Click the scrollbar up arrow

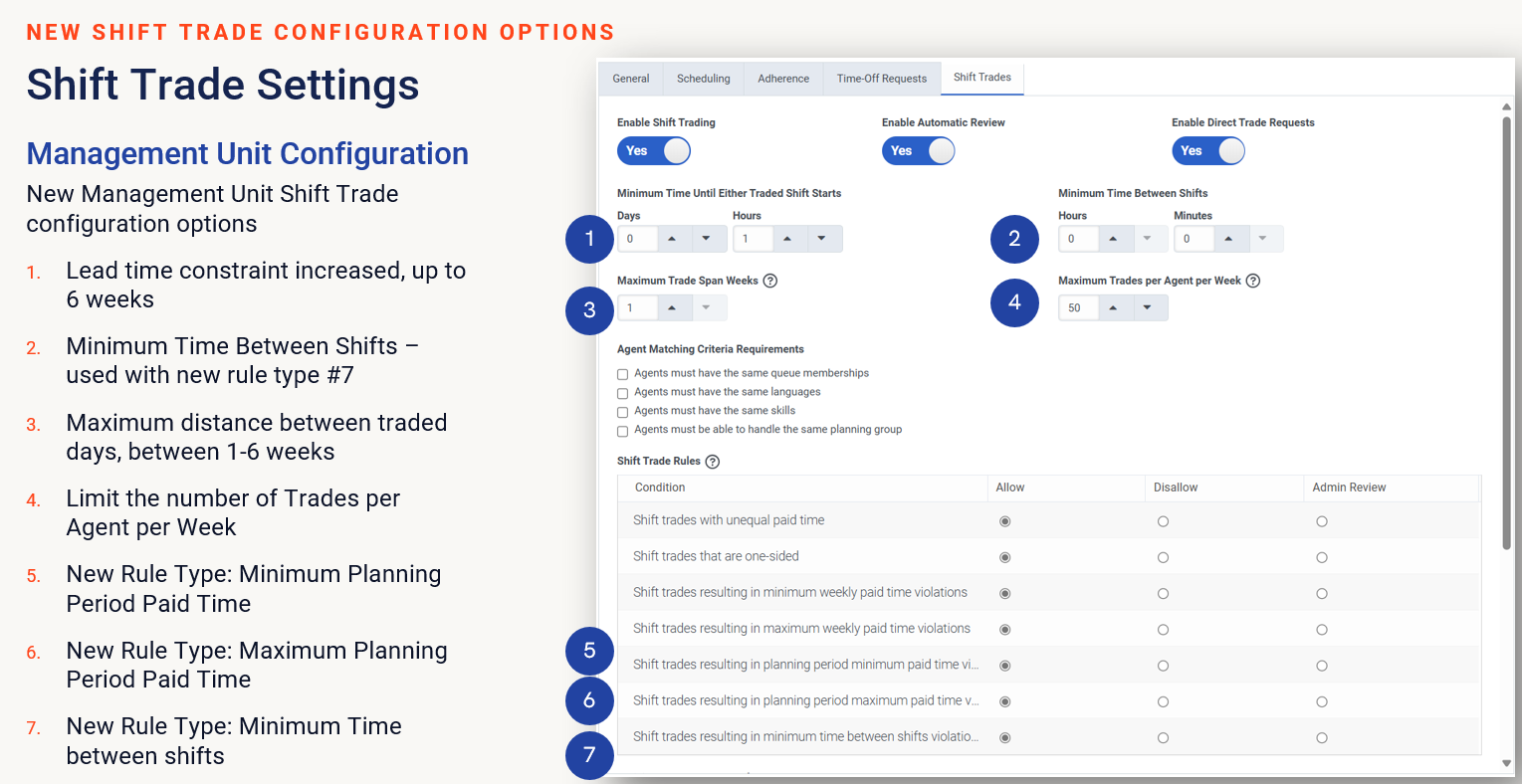(1506, 106)
